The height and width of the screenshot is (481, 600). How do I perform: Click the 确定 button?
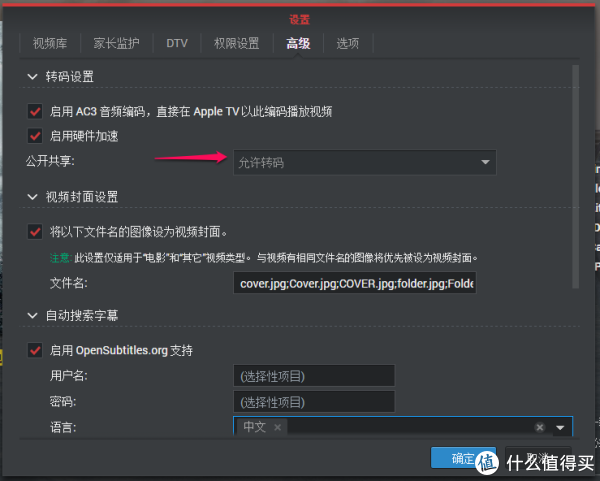(x=463, y=458)
